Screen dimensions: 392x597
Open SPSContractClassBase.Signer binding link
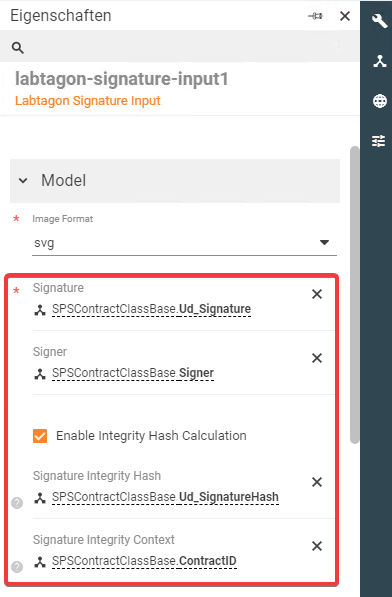133,373
